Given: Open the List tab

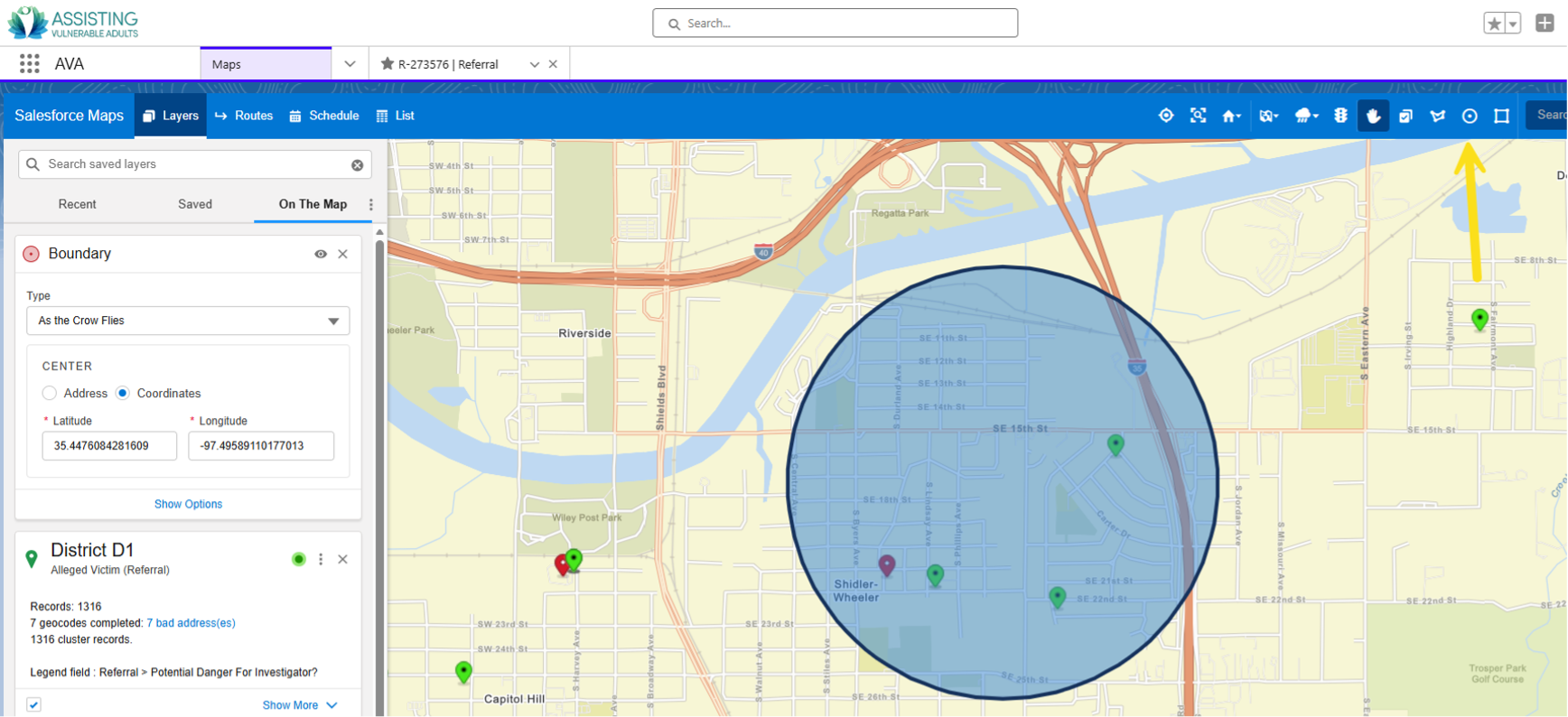Looking at the screenshot, I should [396, 116].
